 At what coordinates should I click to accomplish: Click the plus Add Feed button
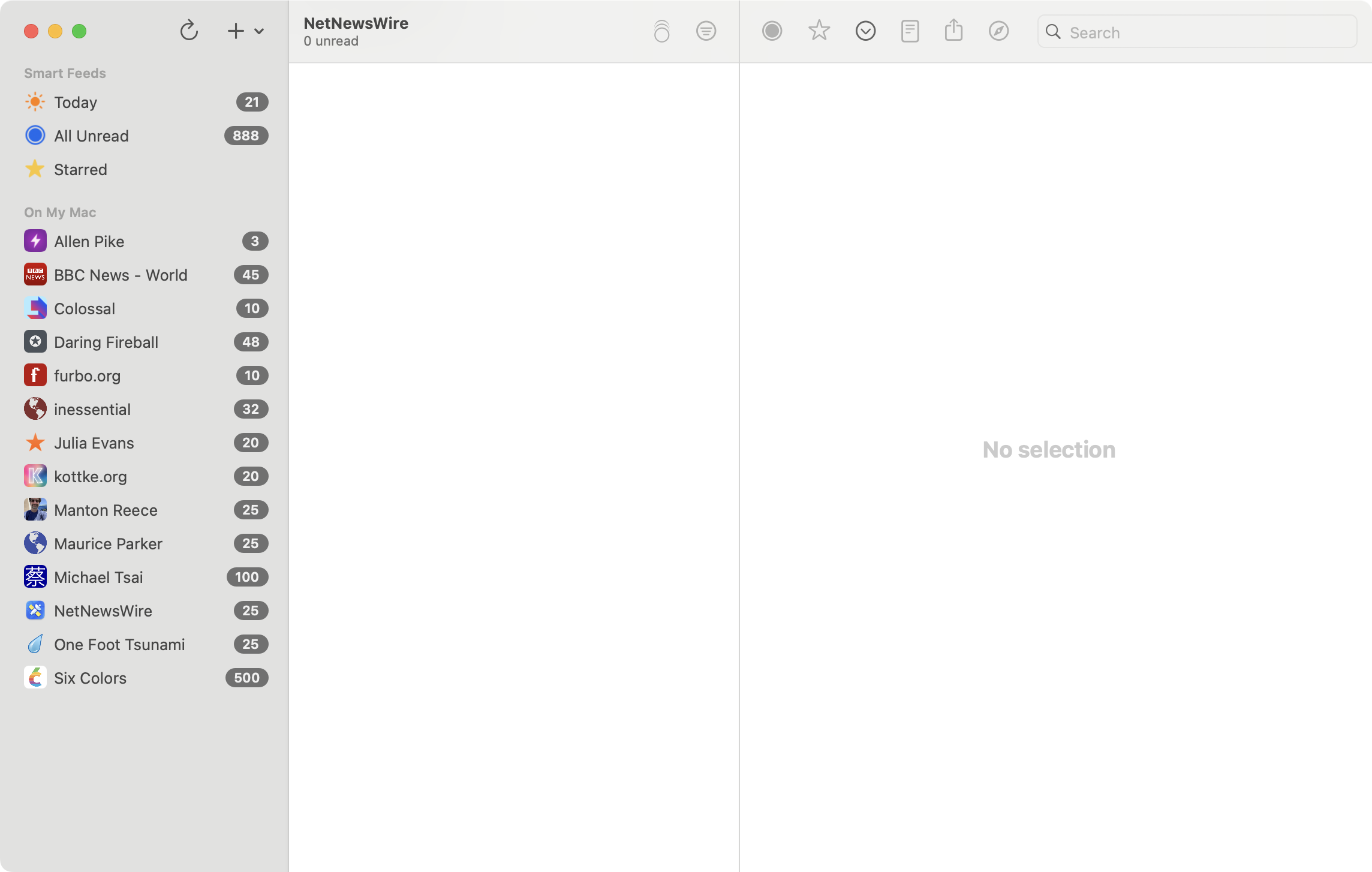pos(236,31)
